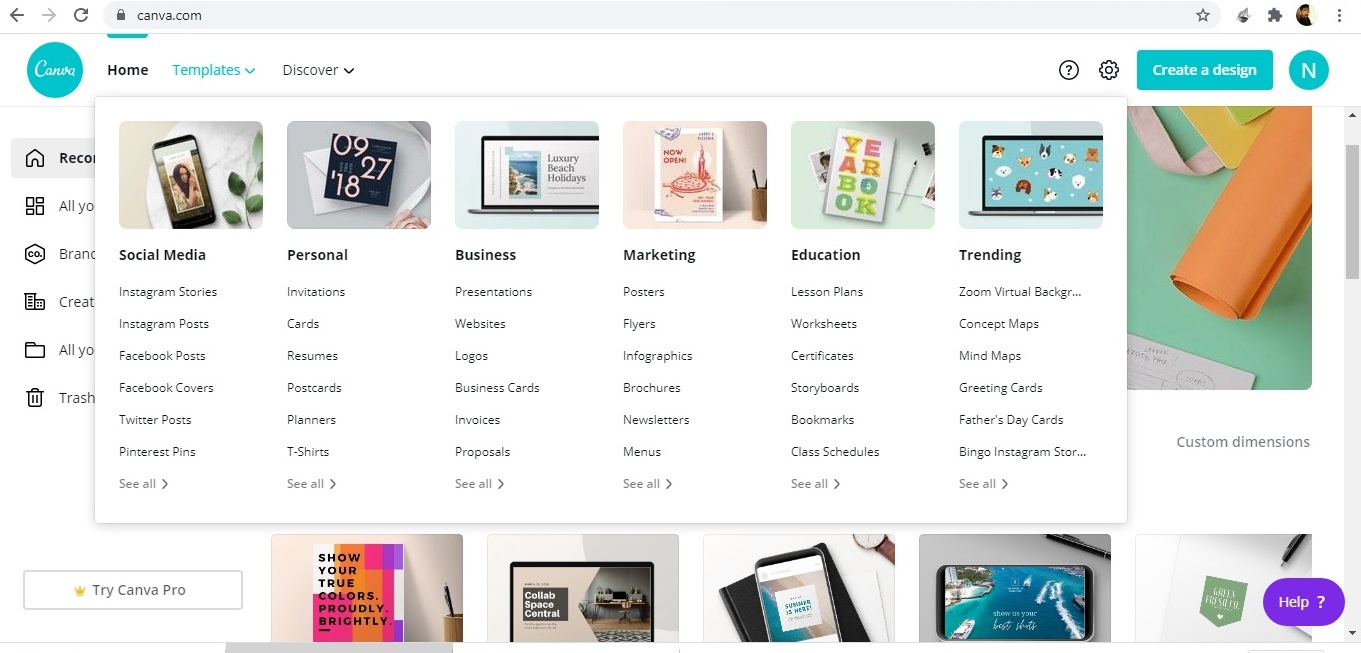Click the Brand Kit sidebar icon
Viewport: 1361px width, 653px height.
click(x=35, y=254)
